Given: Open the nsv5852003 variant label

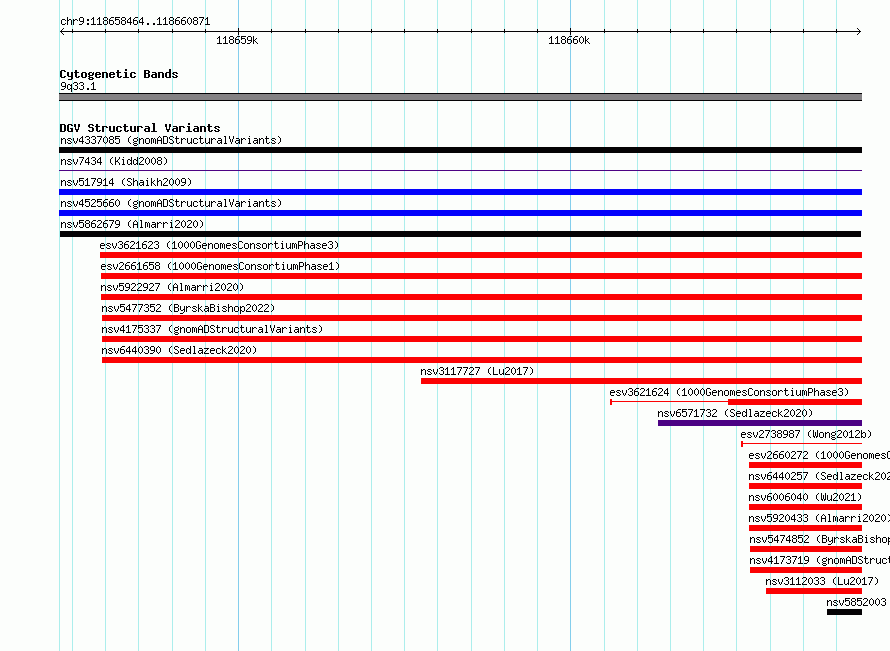Looking at the screenshot, I should click(856, 602).
